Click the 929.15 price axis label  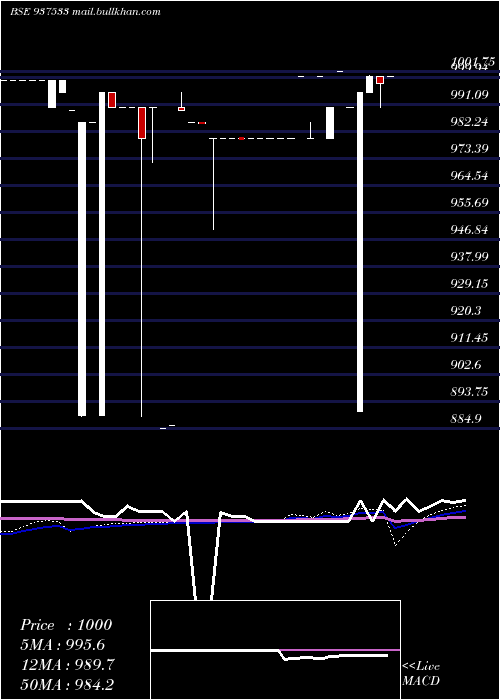[x=469, y=284]
